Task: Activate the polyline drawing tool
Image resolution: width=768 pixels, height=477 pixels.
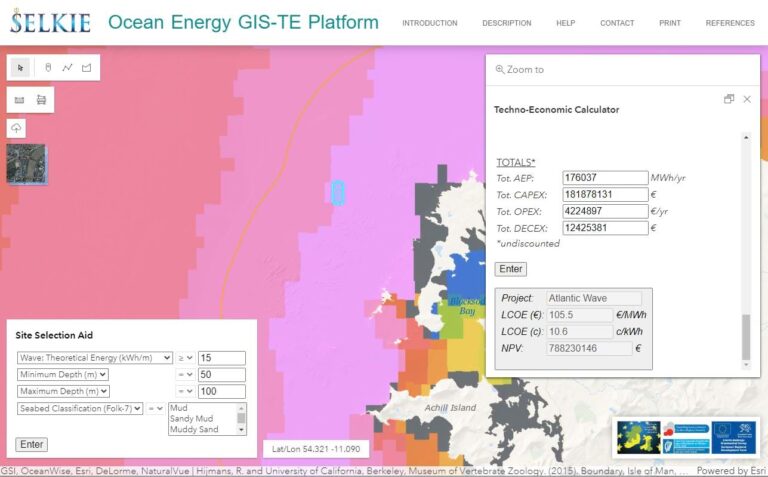Action: pos(67,68)
